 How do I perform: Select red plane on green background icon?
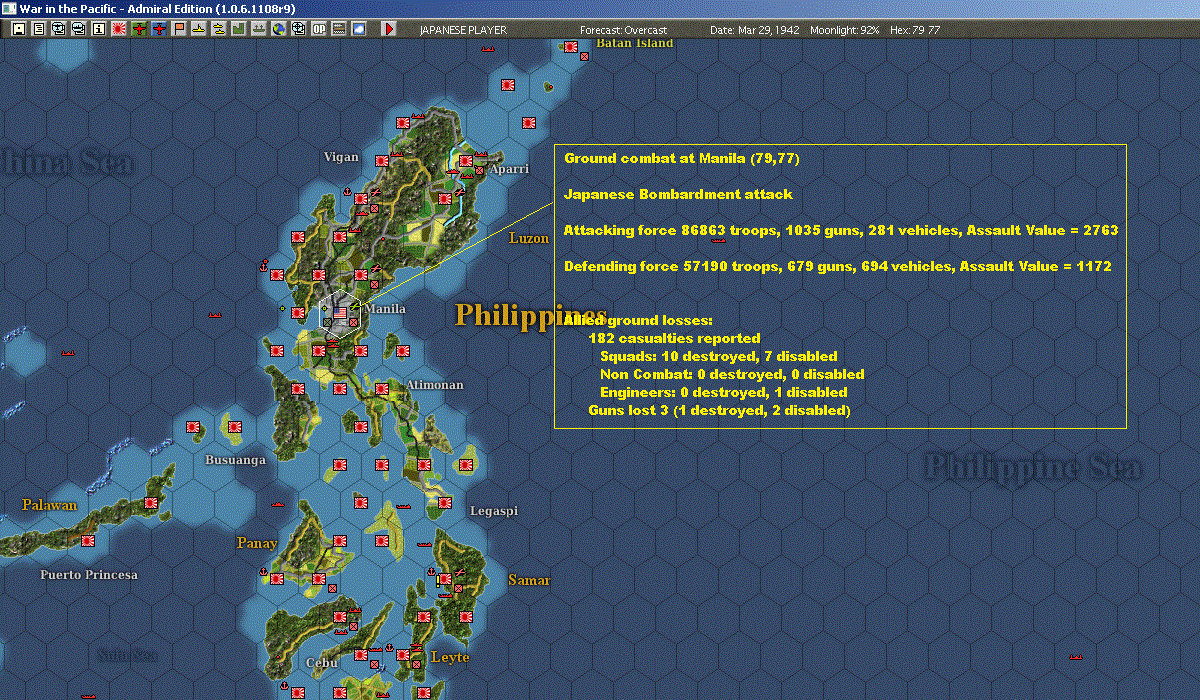point(139,29)
